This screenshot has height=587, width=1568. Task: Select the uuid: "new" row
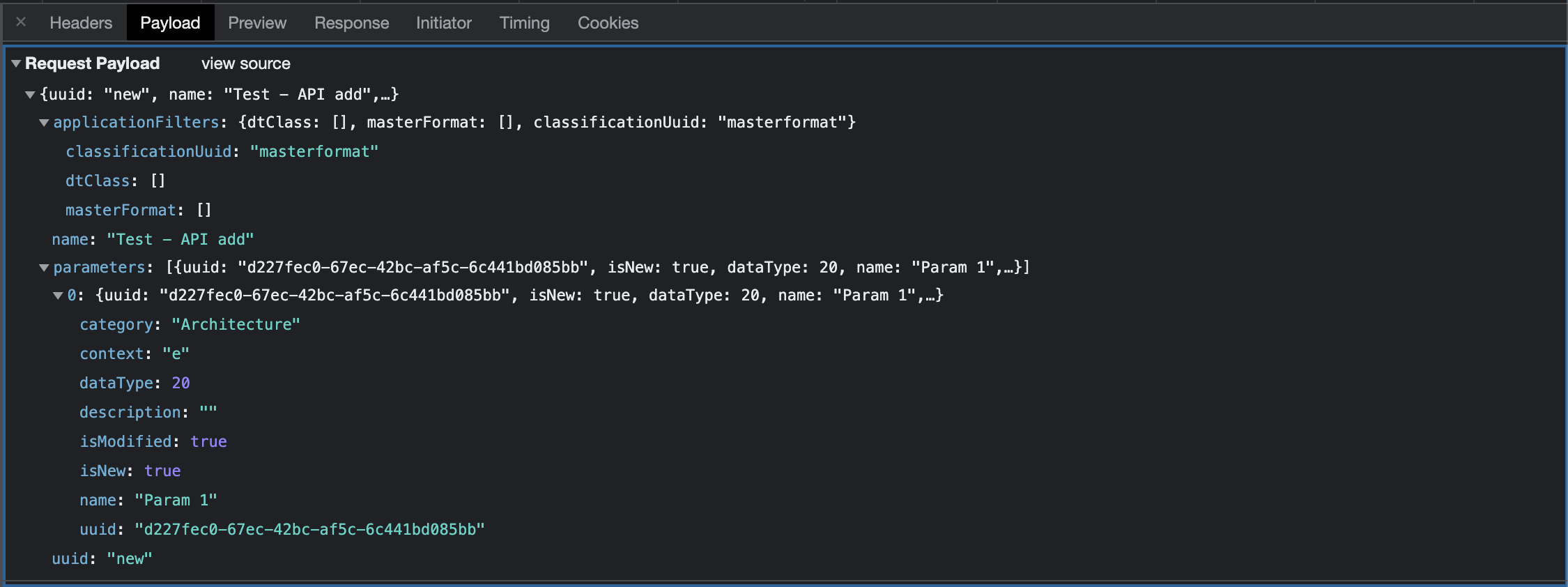pyautogui.click(x=102, y=558)
